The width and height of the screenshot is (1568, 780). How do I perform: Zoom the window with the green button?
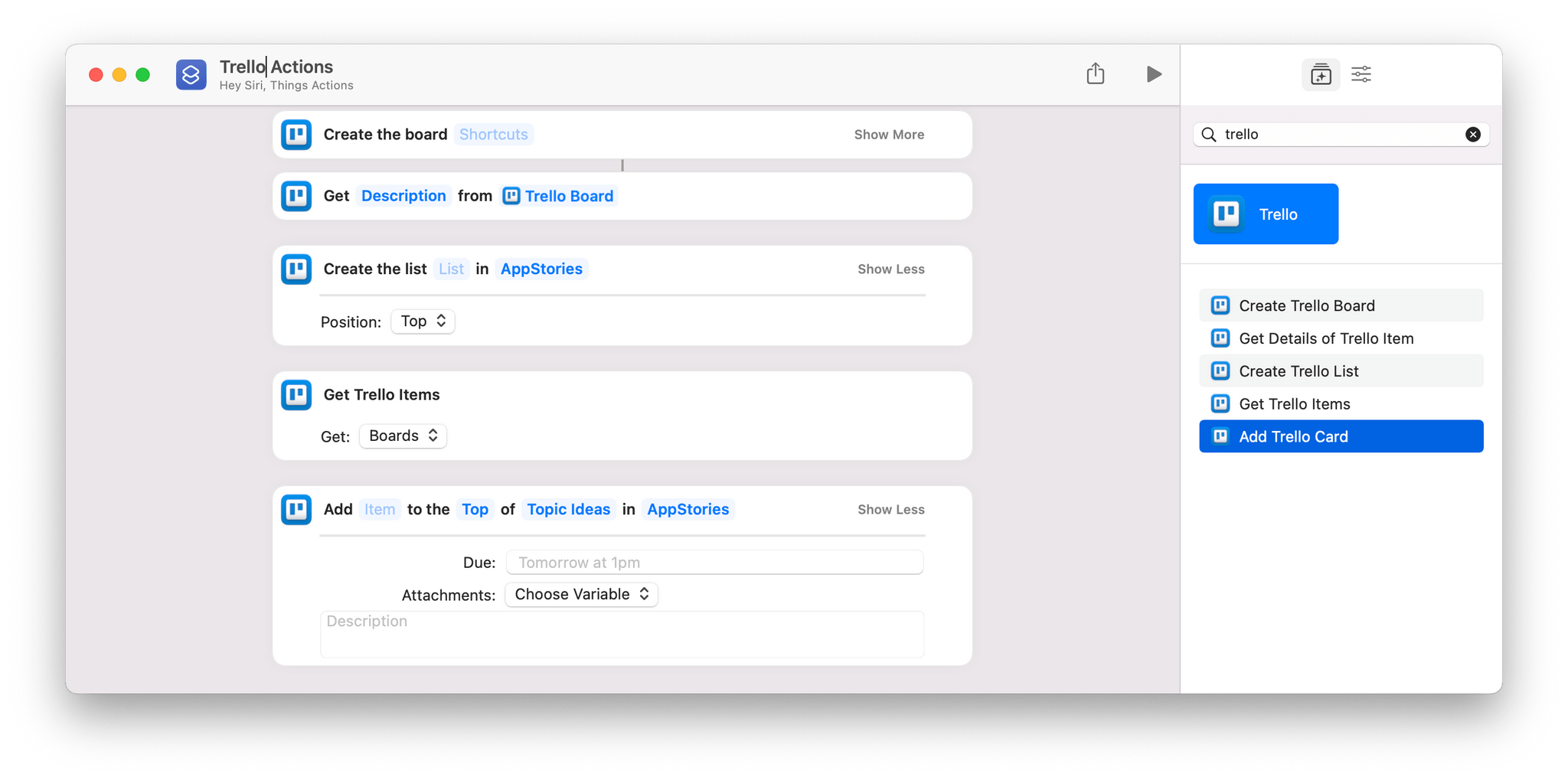[x=143, y=74]
